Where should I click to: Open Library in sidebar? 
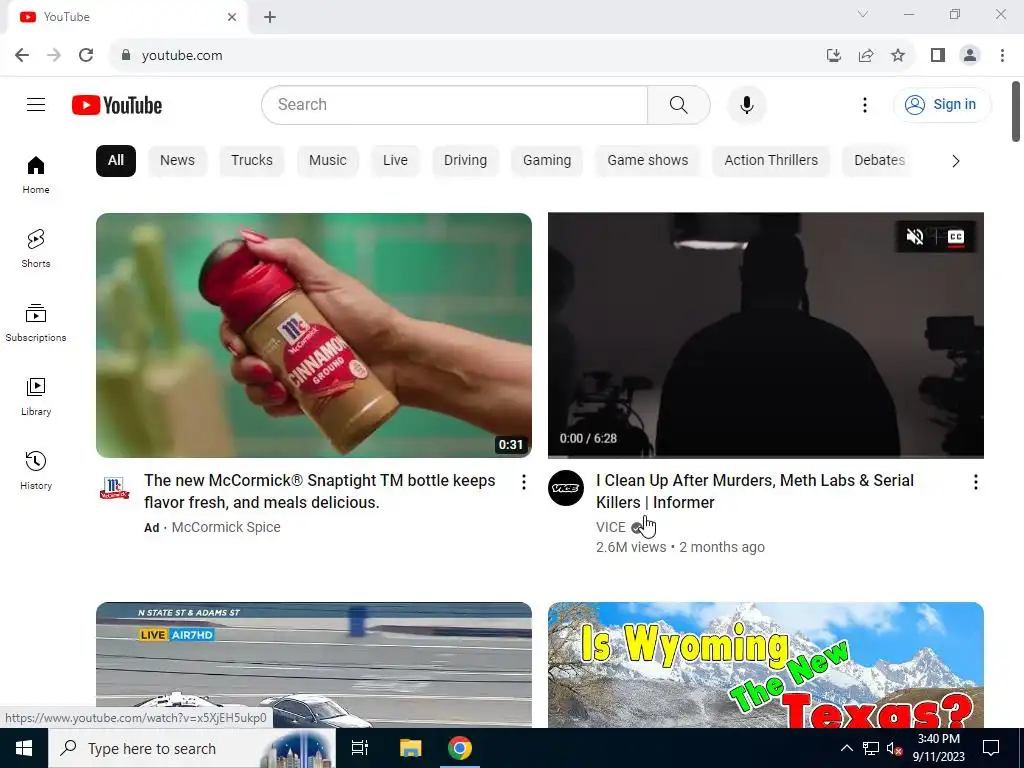tap(36, 396)
